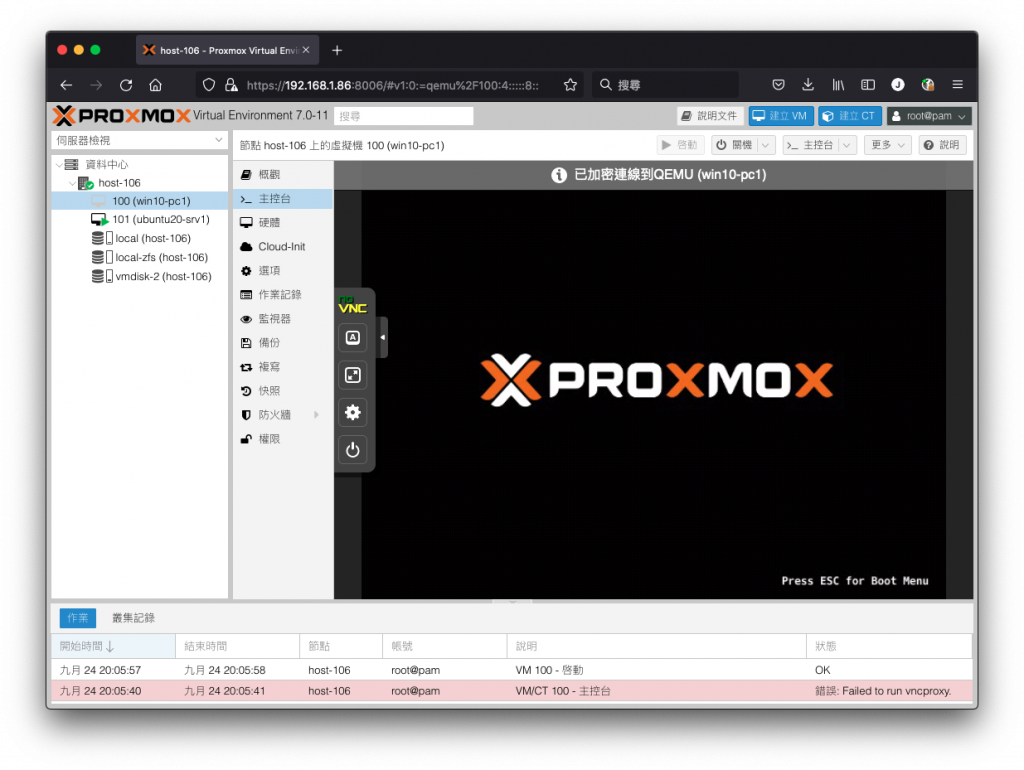Focus the browser 搜尋 search box
The height and width of the screenshot is (770, 1024).
click(x=665, y=85)
